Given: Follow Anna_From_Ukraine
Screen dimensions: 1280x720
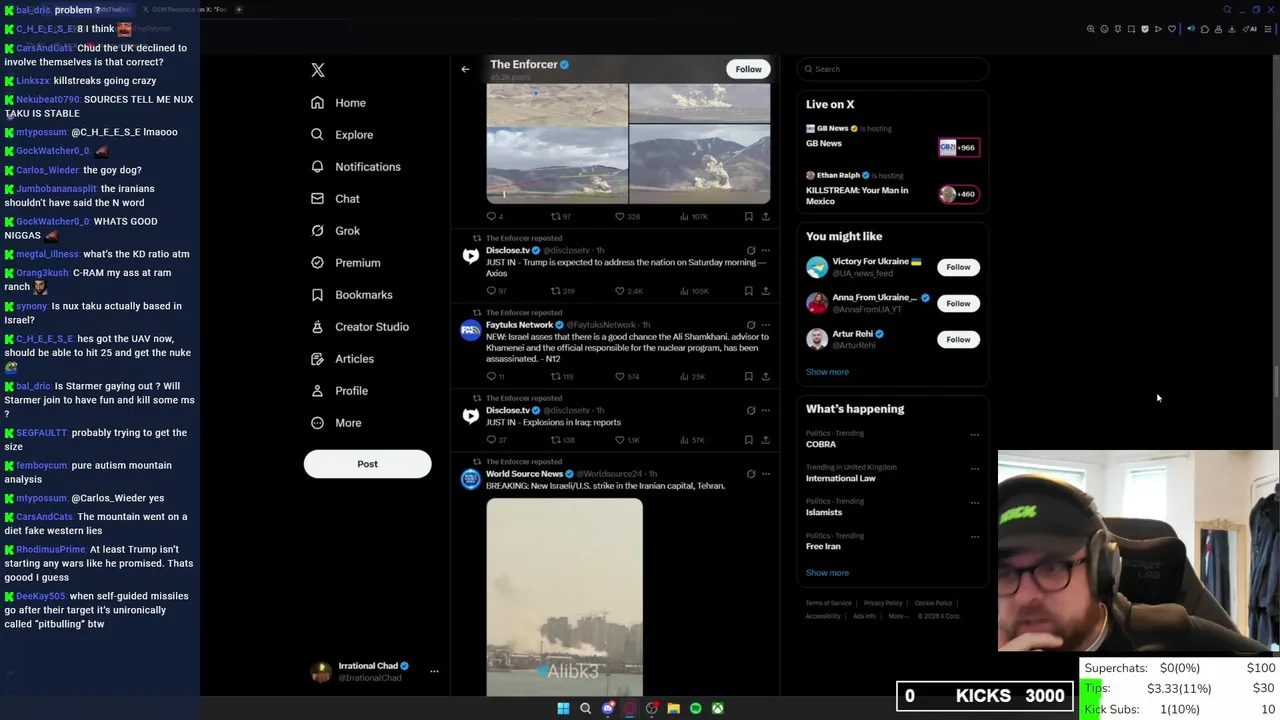Looking at the screenshot, I should point(958,303).
